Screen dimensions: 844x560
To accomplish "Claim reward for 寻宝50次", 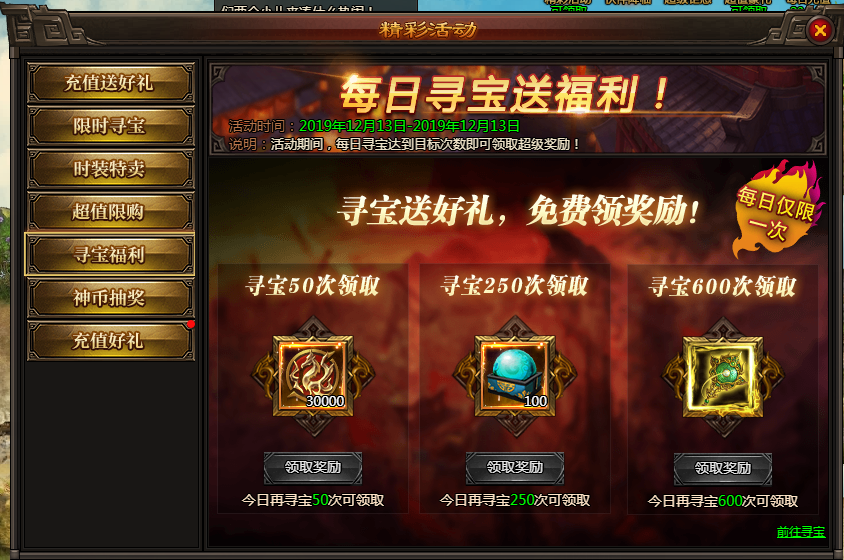I will [313, 467].
